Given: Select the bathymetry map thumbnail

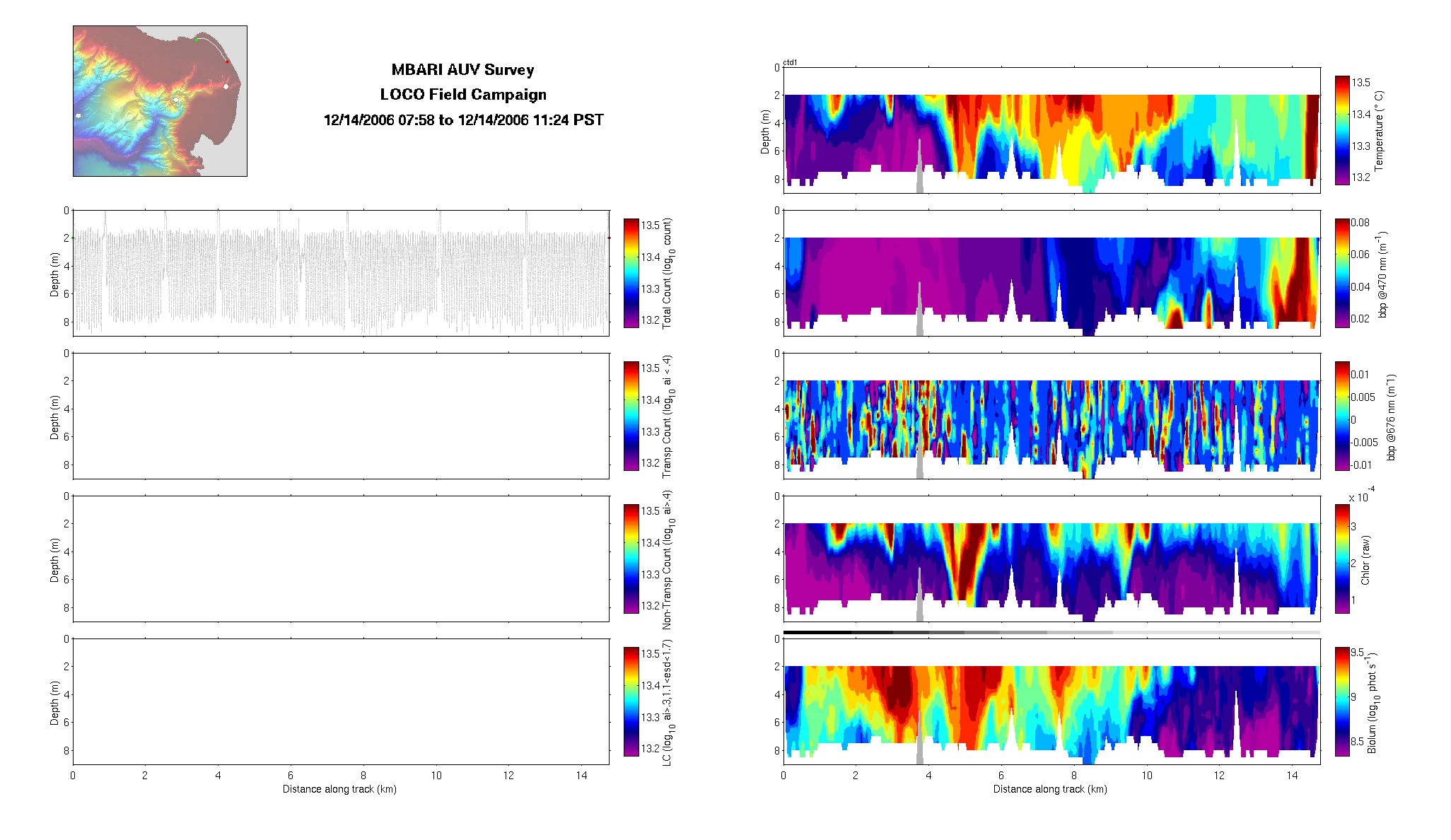Looking at the screenshot, I should pos(160,101).
